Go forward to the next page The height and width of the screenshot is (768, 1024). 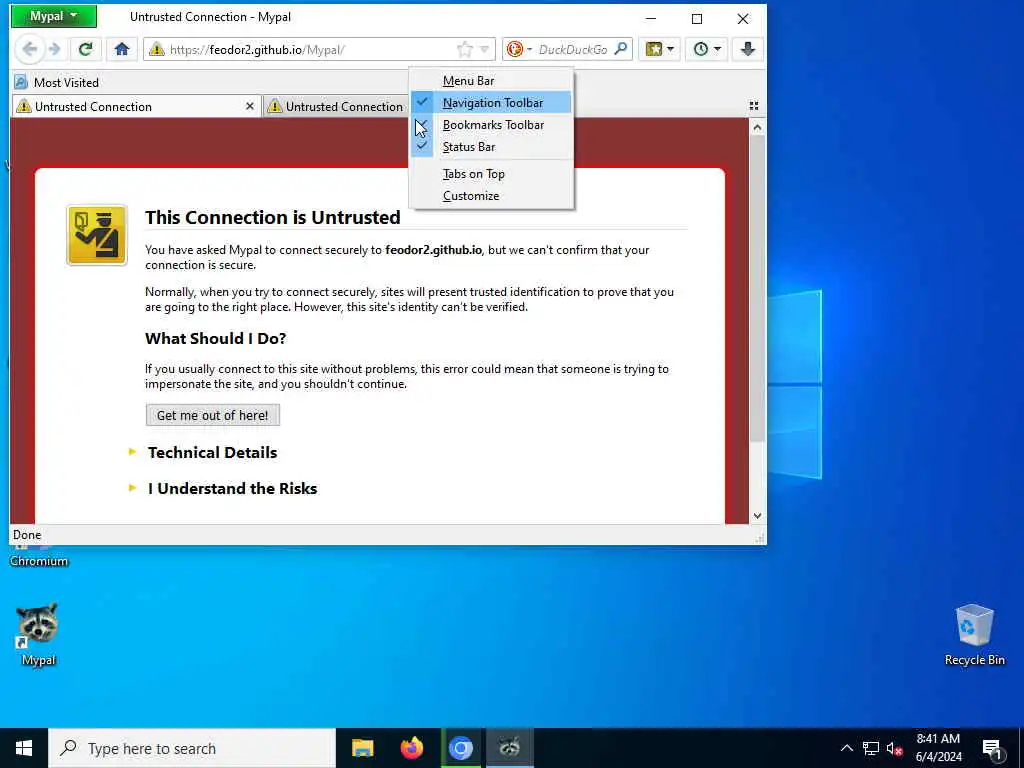[55, 49]
